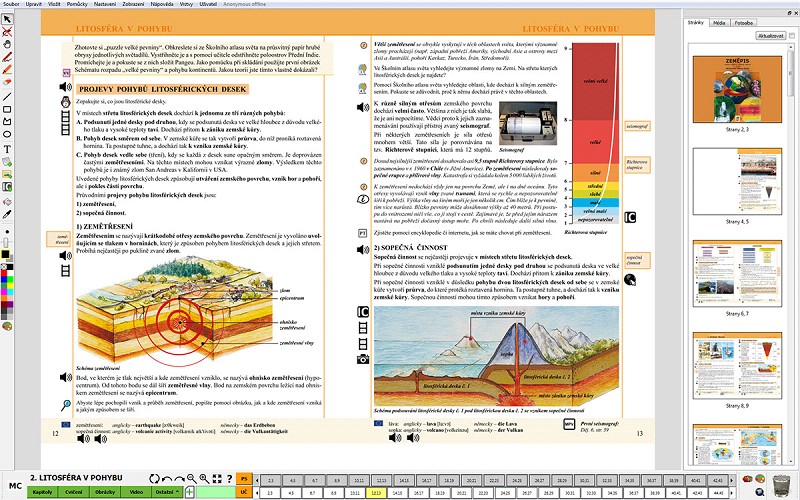Click the Aktualizovat button
The height and width of the screenshot is (500, 800).
coord(771,36)
